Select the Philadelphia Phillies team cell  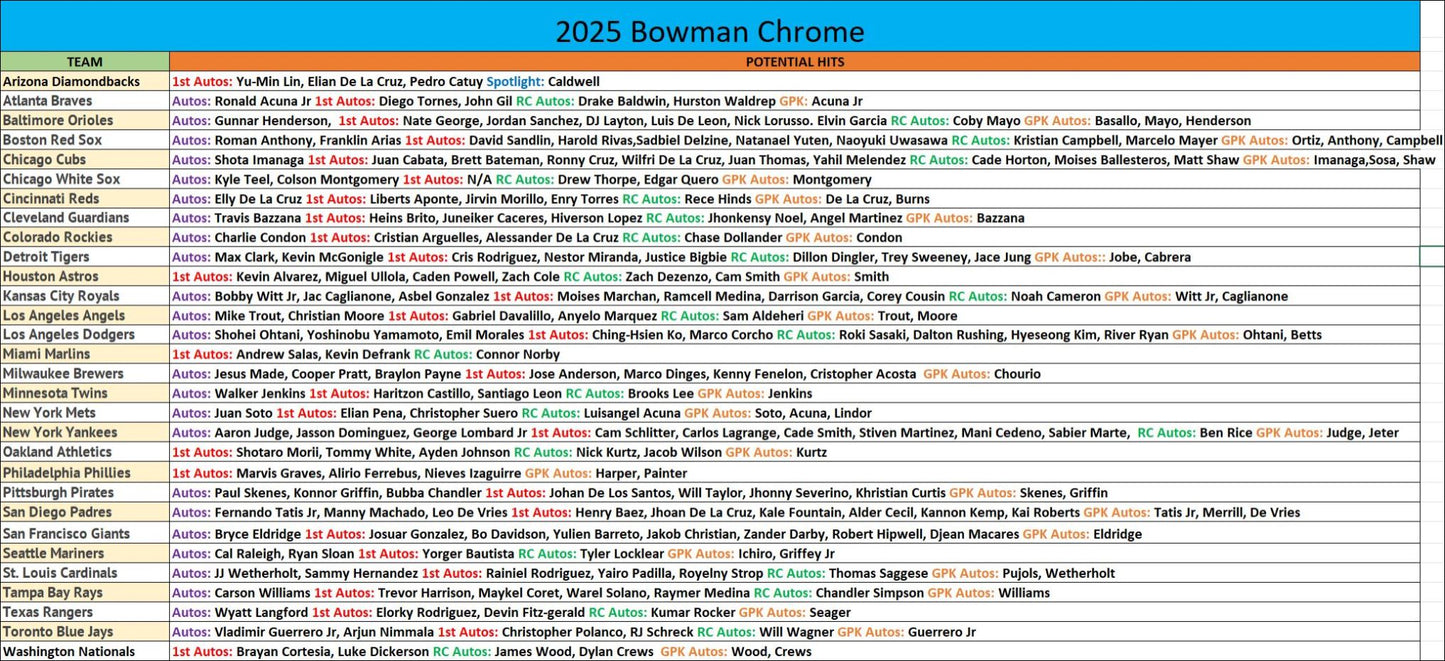[x=85, y=473]
